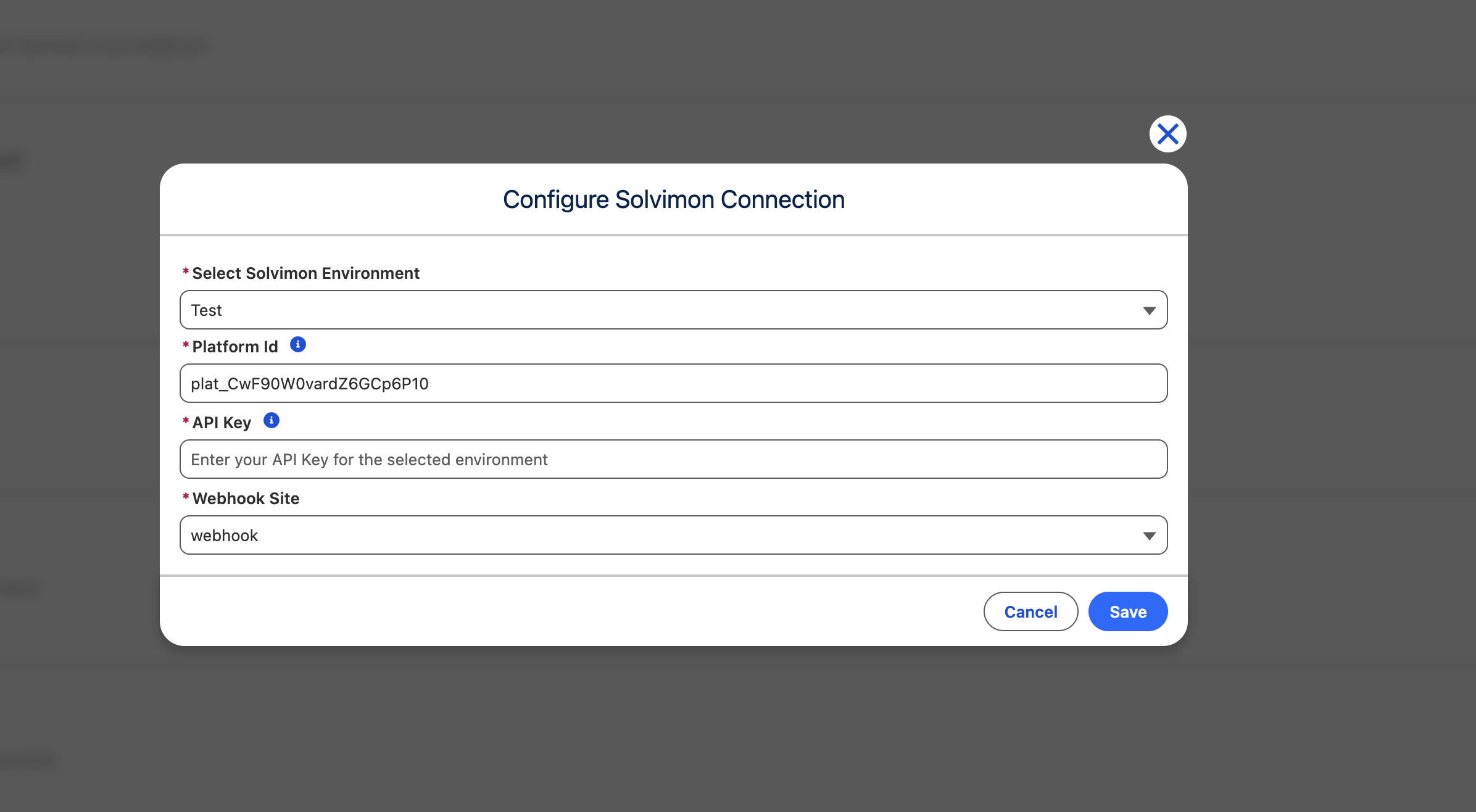1476x812 pixels.
Task: Expand the Solvimon Environment dropdown arrow
Action: pos(1149,310)
